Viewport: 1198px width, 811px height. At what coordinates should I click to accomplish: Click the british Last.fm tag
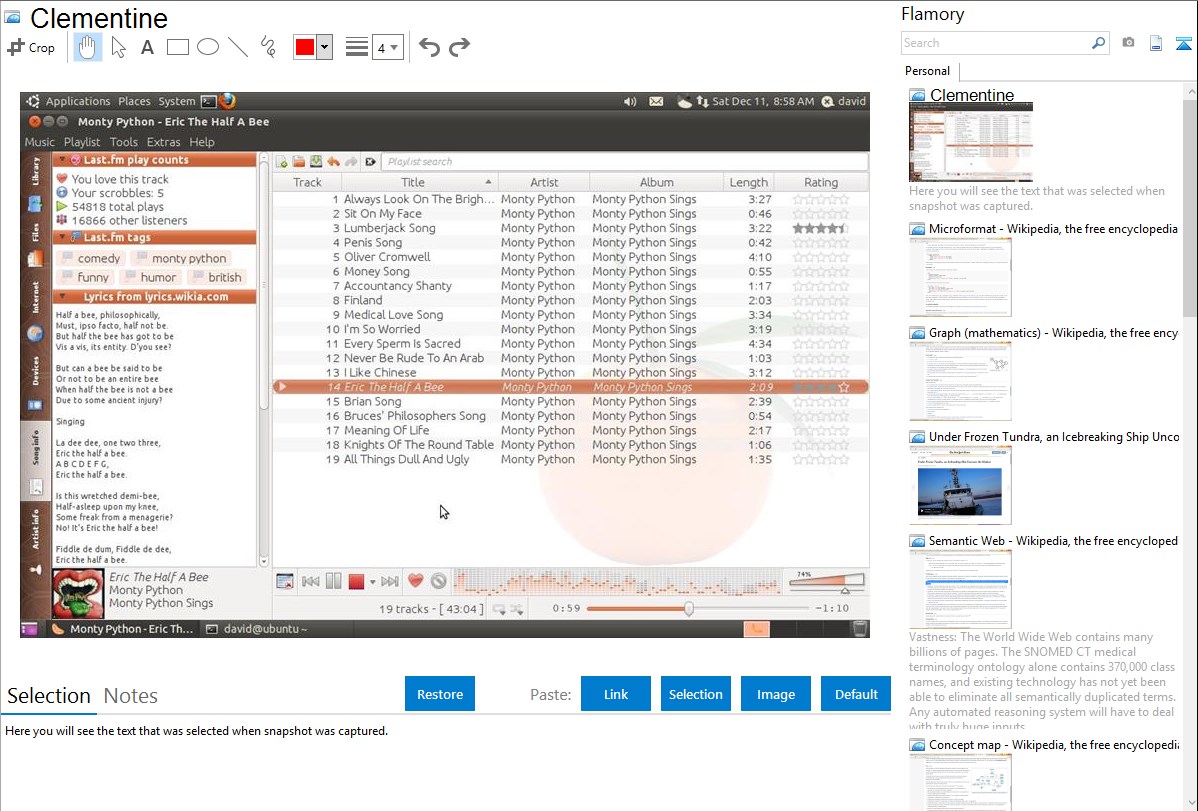pos(217,277)
